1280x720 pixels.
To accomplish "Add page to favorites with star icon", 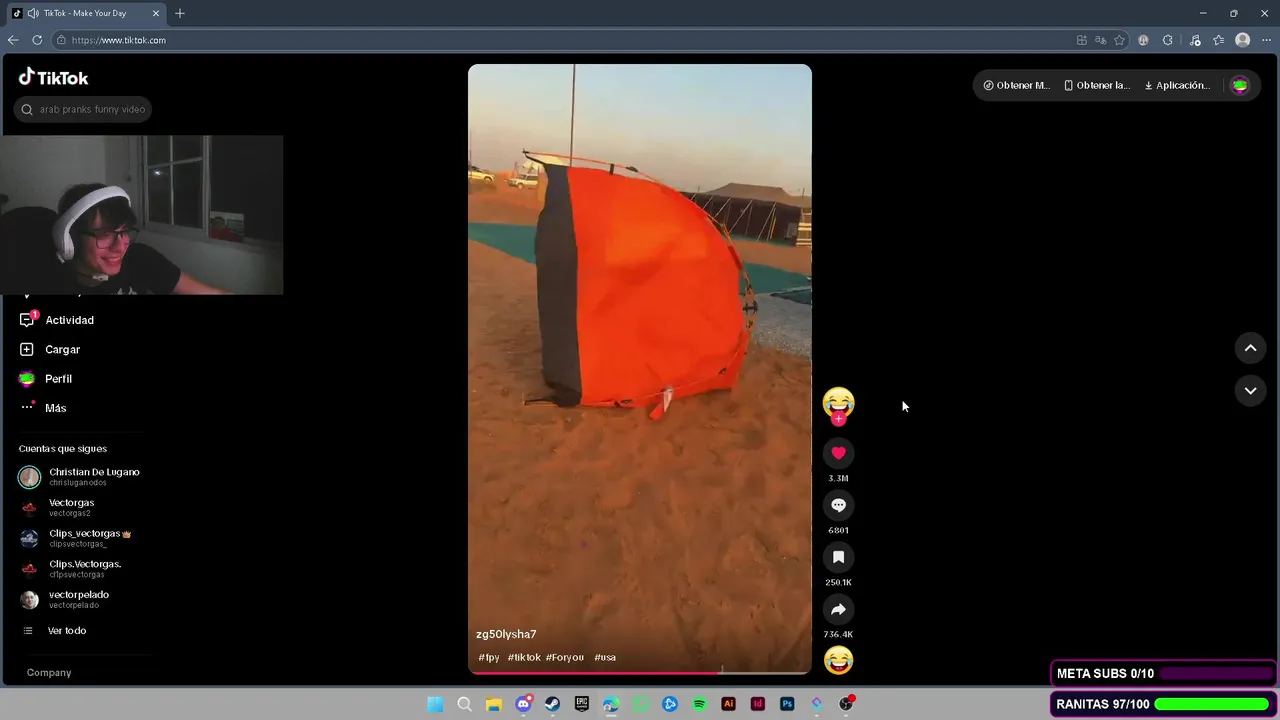I will click(1119, 40).
